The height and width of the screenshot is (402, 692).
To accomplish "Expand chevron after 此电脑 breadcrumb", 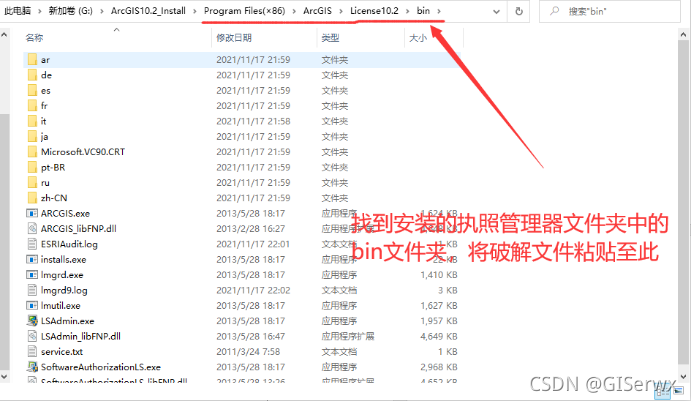I will click(x=39, y=11).
